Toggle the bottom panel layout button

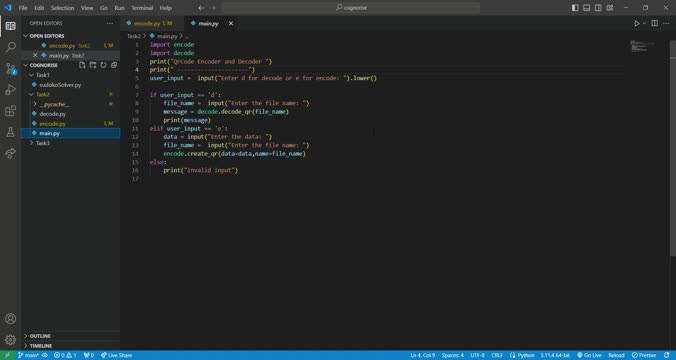(587, 8)
